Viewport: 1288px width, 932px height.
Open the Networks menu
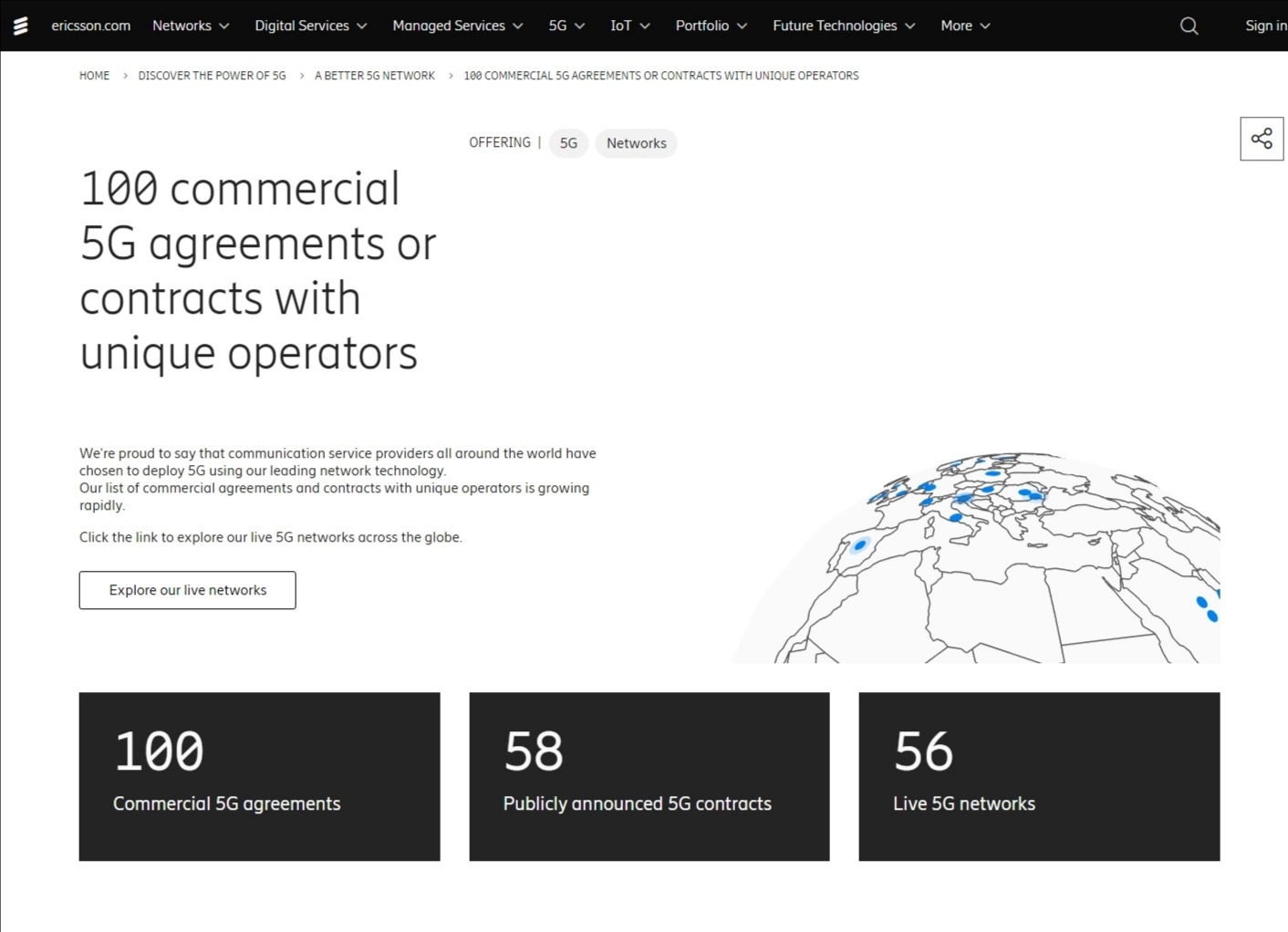point(191,26)
